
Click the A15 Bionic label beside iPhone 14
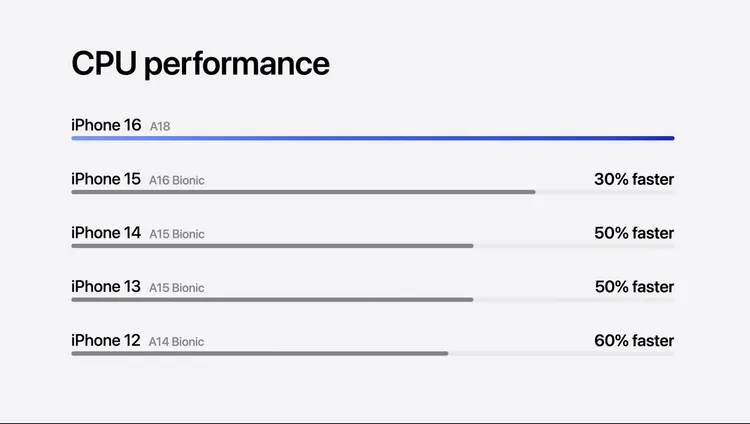pos(177,235)
